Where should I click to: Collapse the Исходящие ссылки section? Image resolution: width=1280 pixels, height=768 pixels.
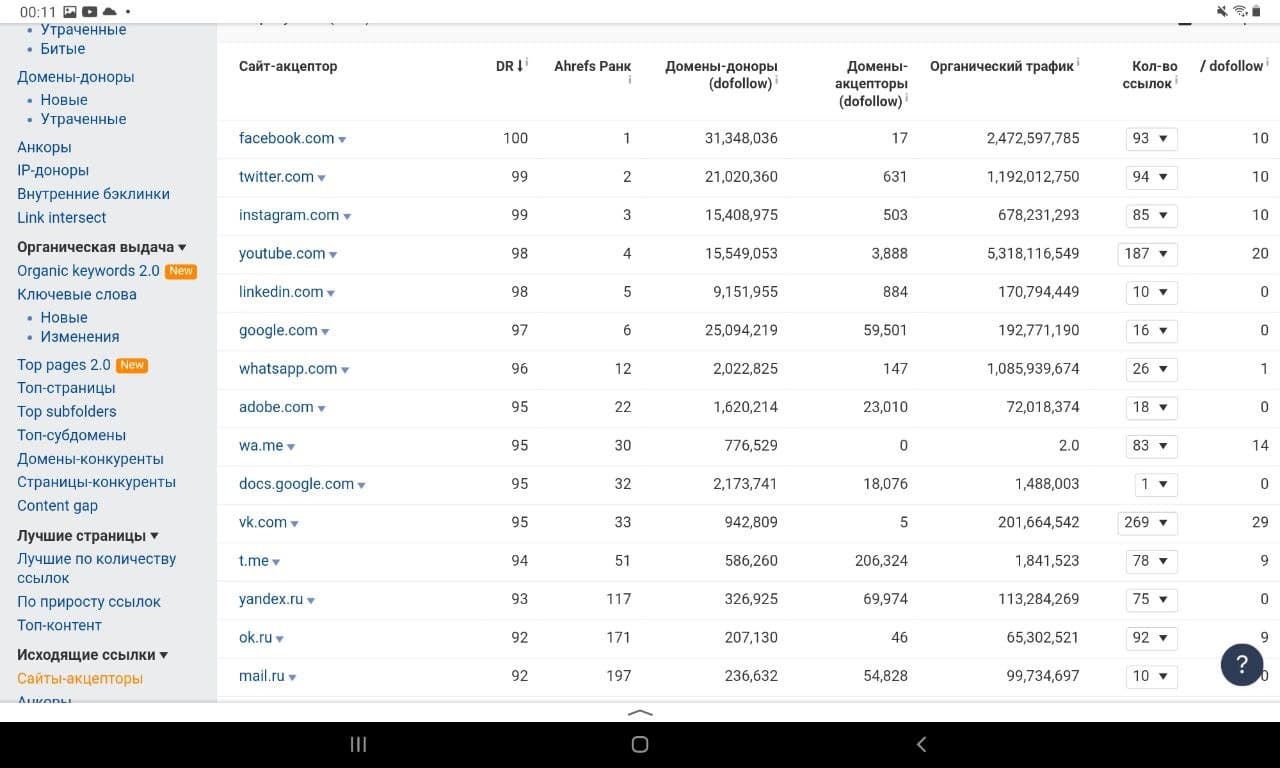pos(92,655)
